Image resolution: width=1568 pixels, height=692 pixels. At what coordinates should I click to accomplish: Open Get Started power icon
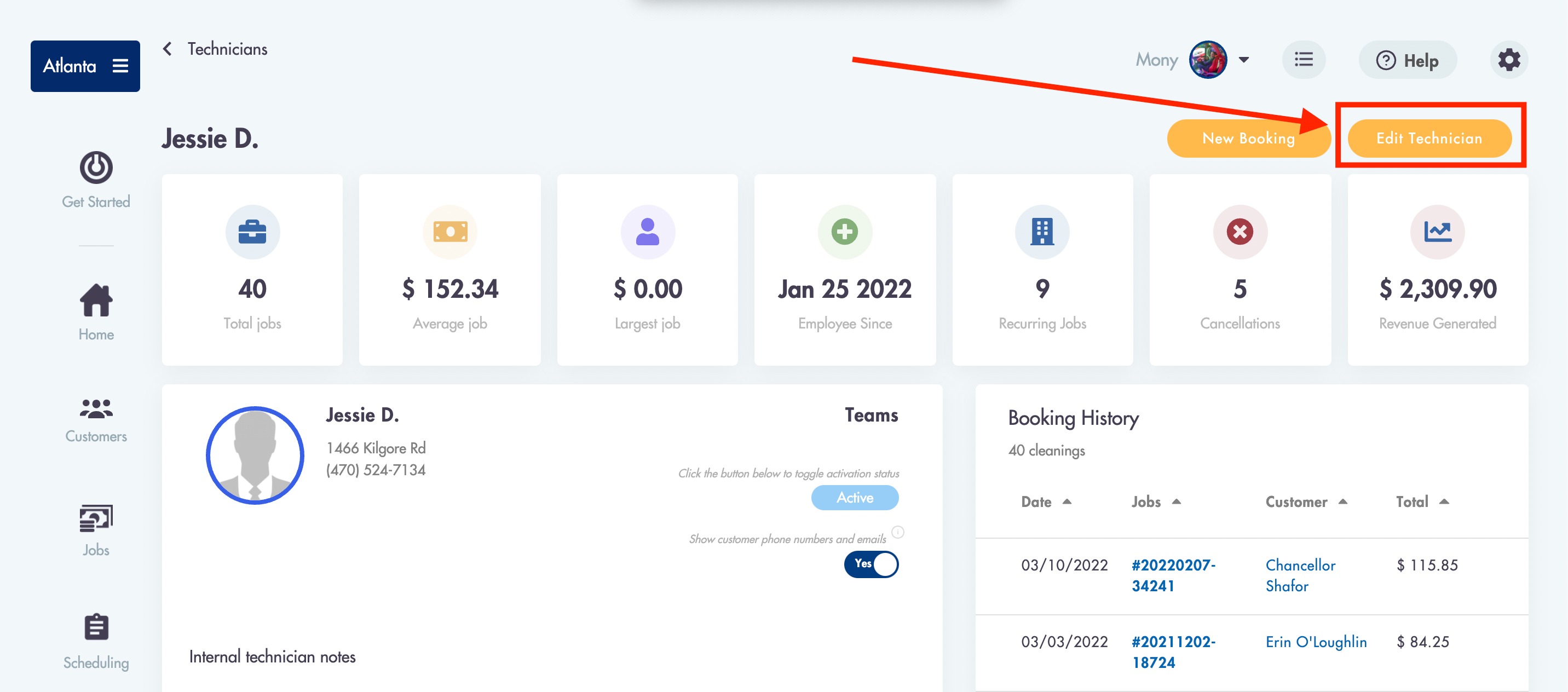click(96, 168)
